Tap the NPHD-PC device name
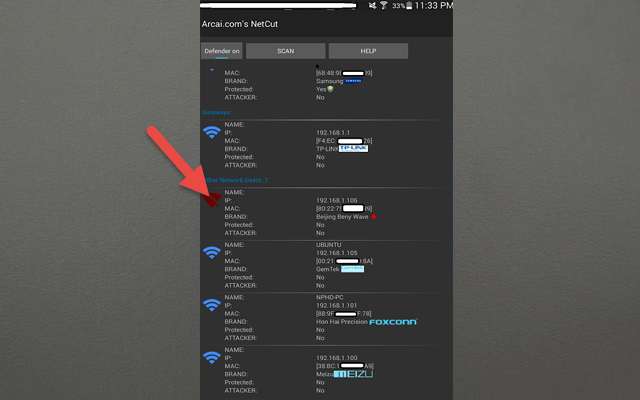Screen dimensions: 640x400 (x=330, y=297)
